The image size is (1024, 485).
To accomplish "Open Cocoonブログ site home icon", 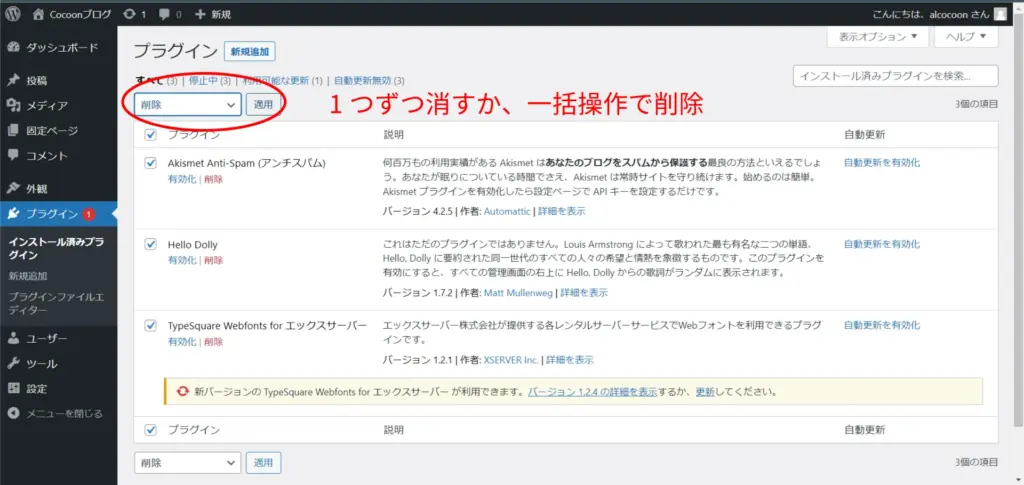I will pos(39,14).
